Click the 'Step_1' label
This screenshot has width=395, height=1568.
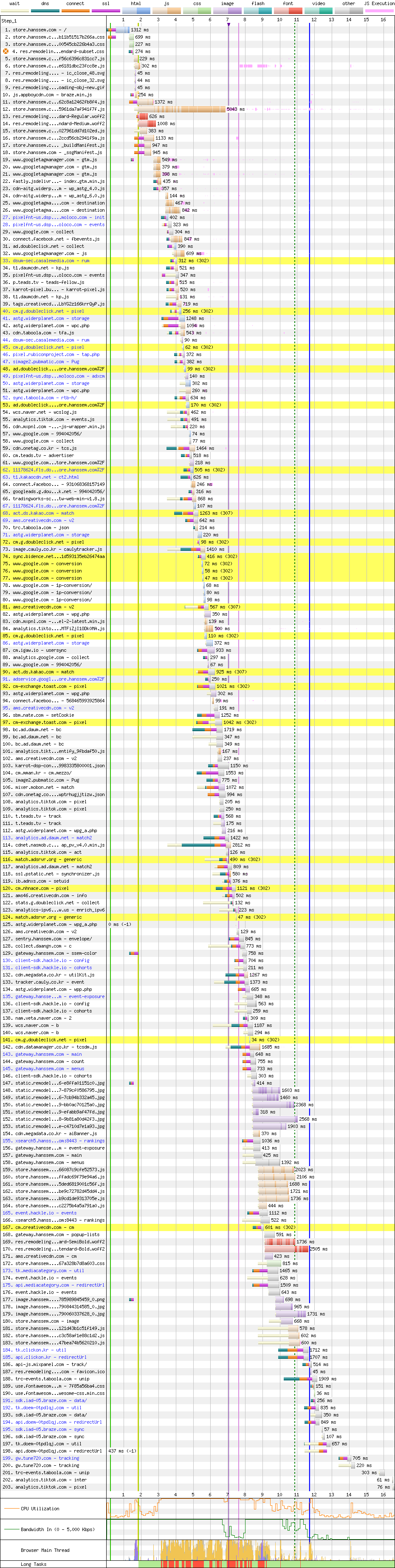[x=9, y=21]
